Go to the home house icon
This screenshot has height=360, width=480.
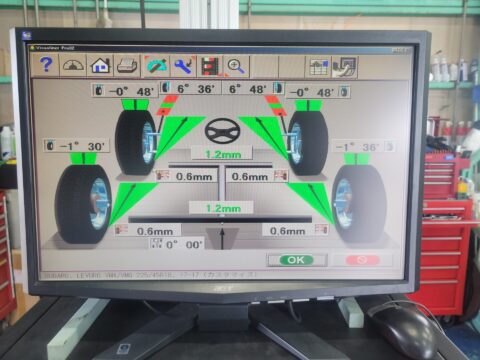100,66
